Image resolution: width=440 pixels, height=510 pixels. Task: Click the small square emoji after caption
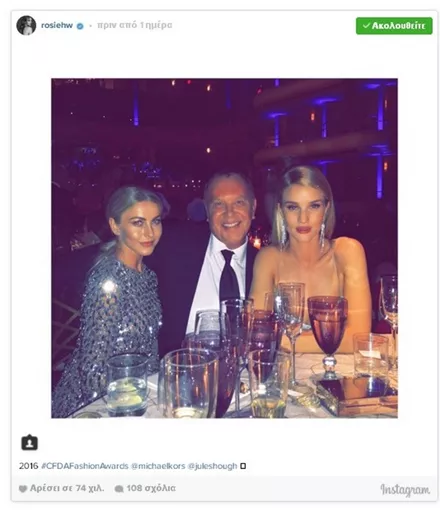tap(243, 466)
